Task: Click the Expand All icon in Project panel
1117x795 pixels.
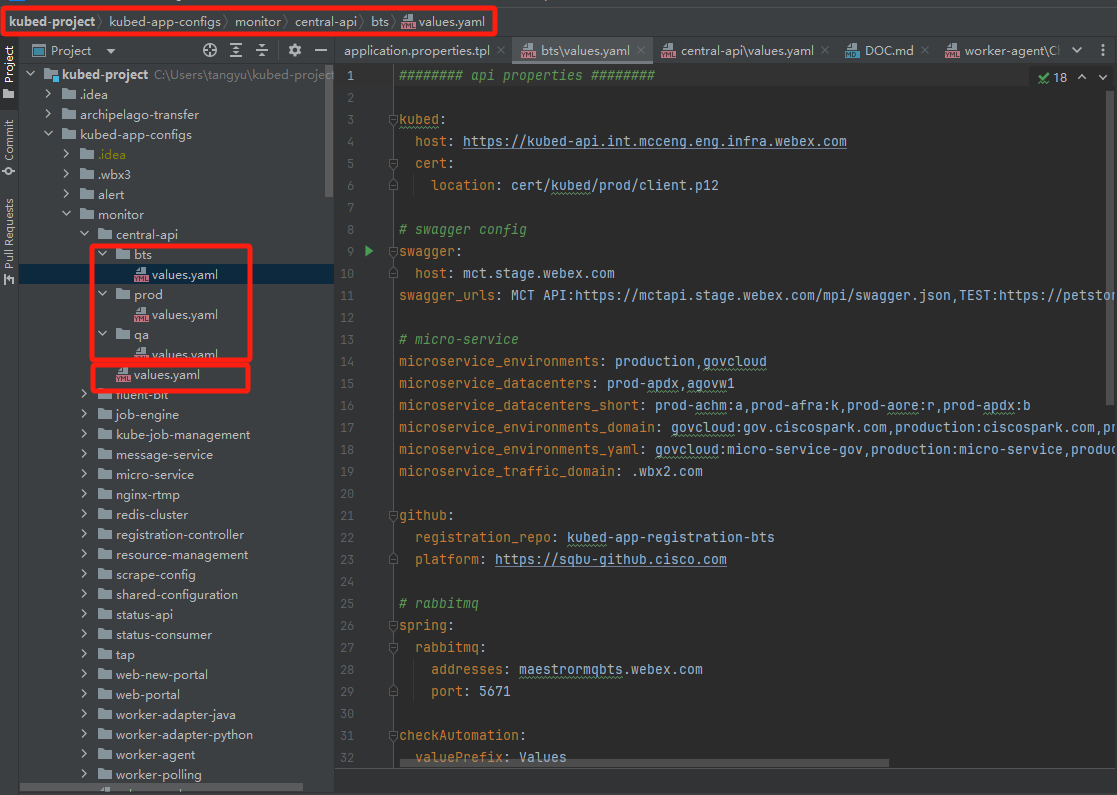Action: [x=236, y=51]
